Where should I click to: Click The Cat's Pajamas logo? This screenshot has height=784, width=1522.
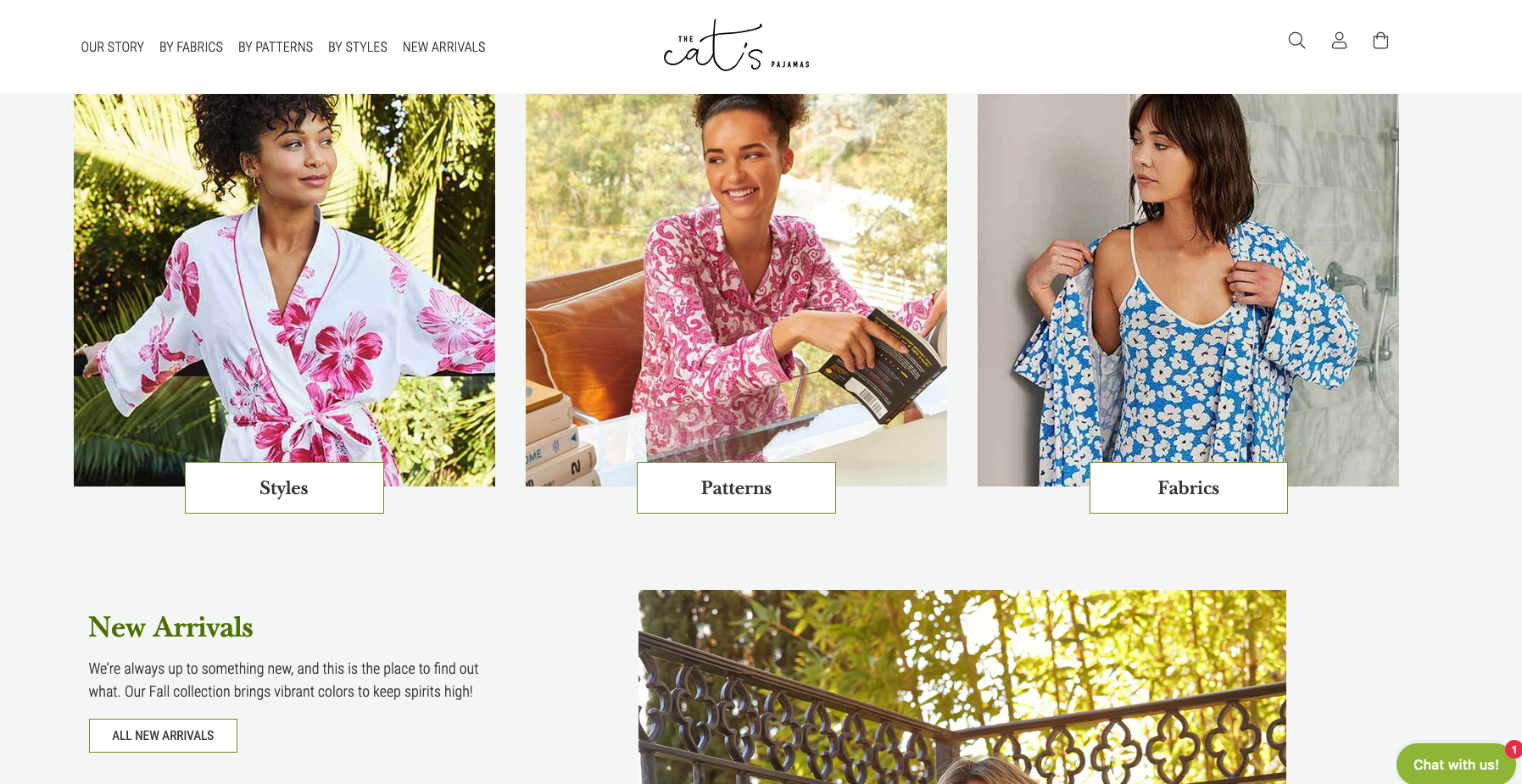tap(736, 46)
